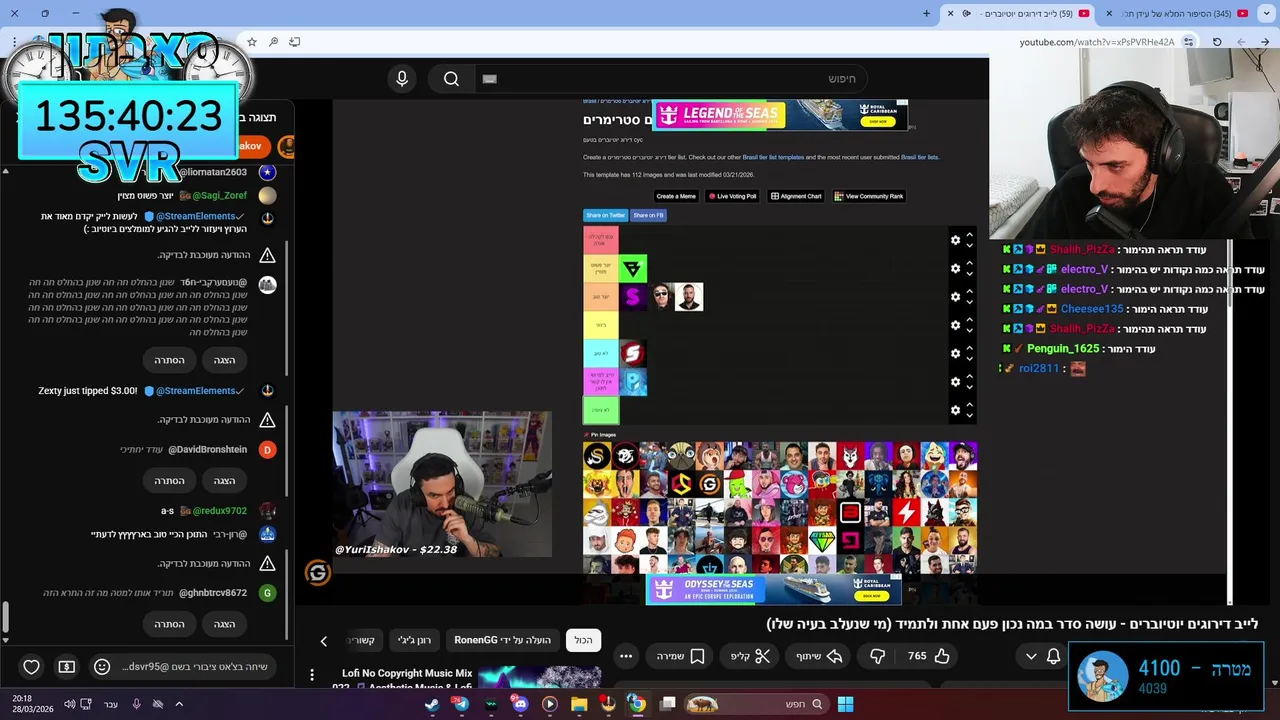Click the yellow fourth tier label
The width and height of the screenshot is (1280, 720).
tap(601, 325)
